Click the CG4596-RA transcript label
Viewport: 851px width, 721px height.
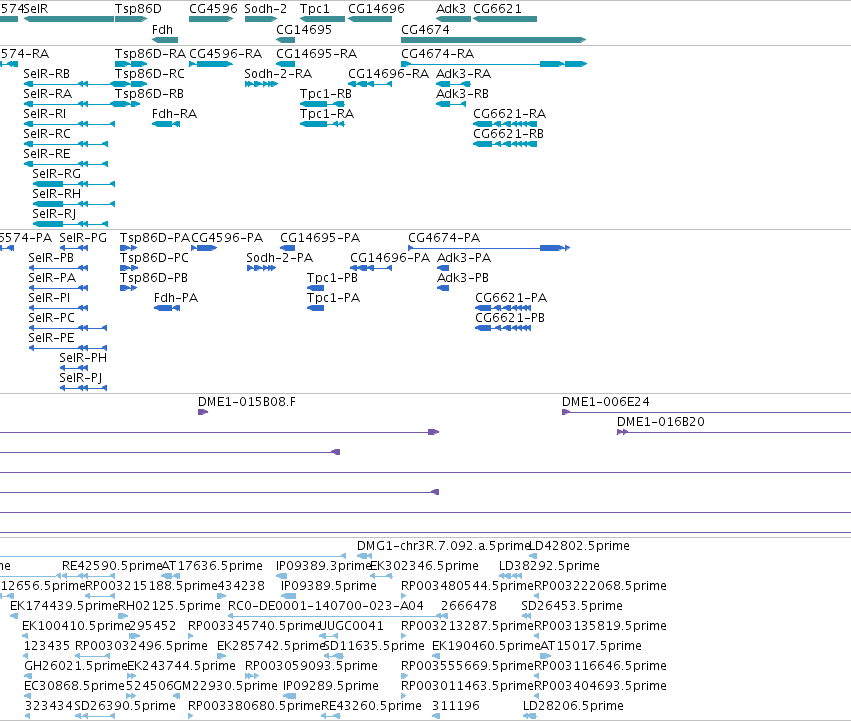click(225, 53)
